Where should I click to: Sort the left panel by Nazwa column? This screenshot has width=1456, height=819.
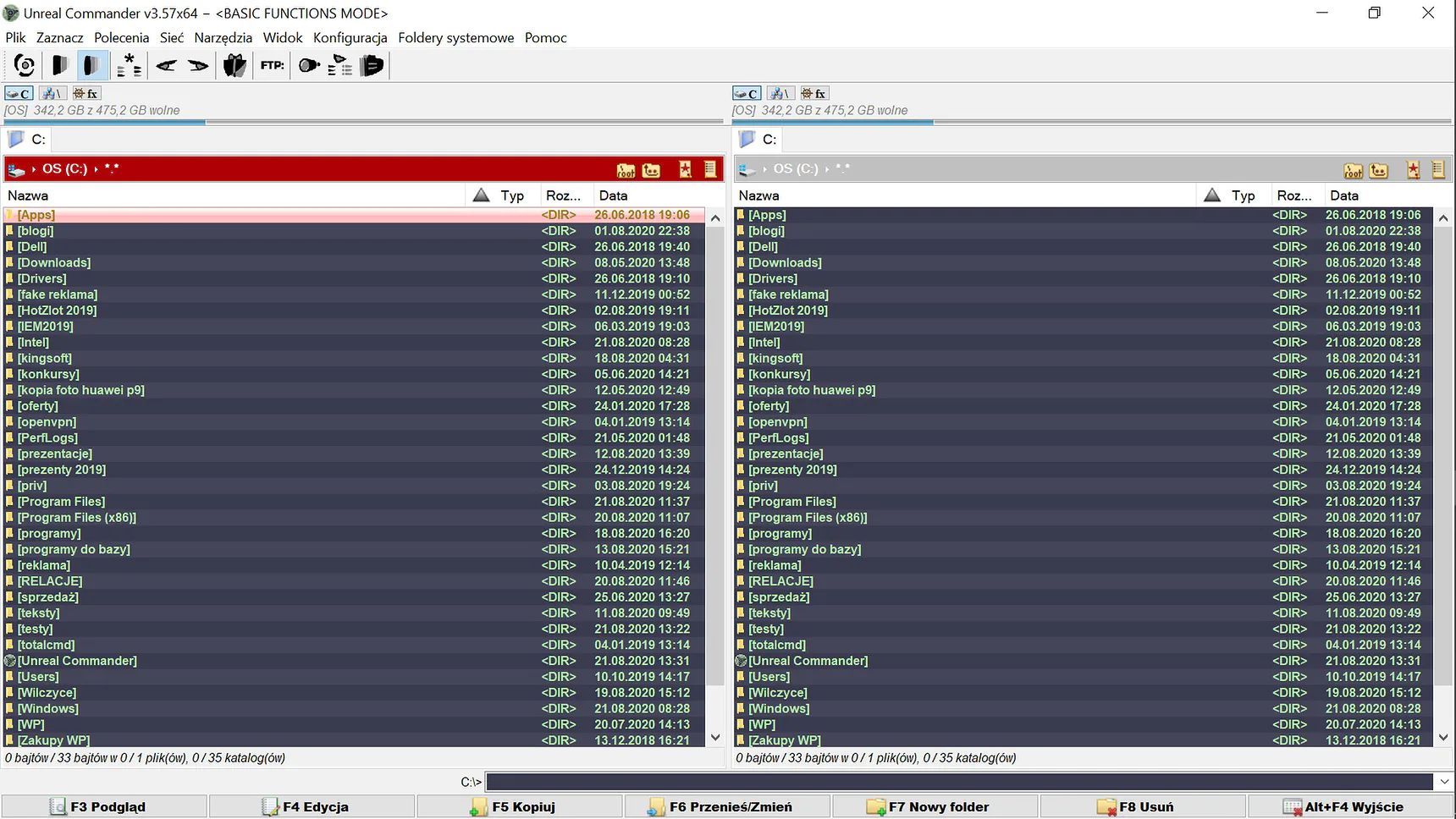[234, 195]
